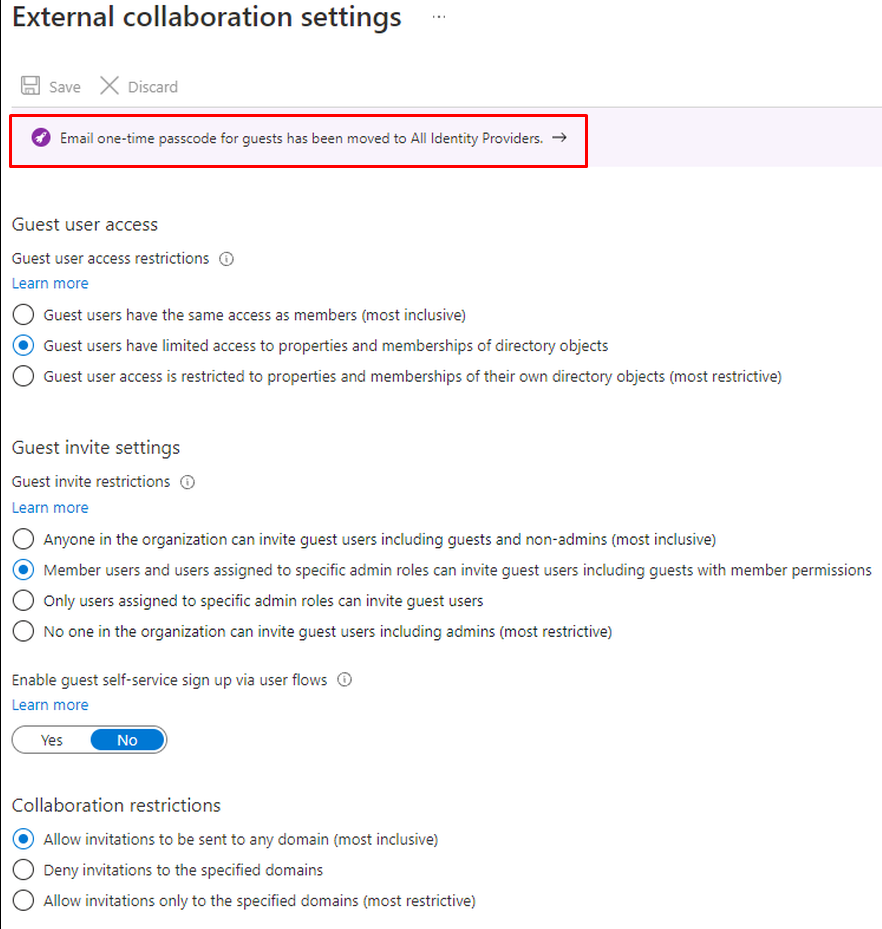Image resolution: width=882 pixels, height=929 pixels.
Task: Choose Allow invitations only to specified domains
Action: pyautogui.click(x=23, y=901)
